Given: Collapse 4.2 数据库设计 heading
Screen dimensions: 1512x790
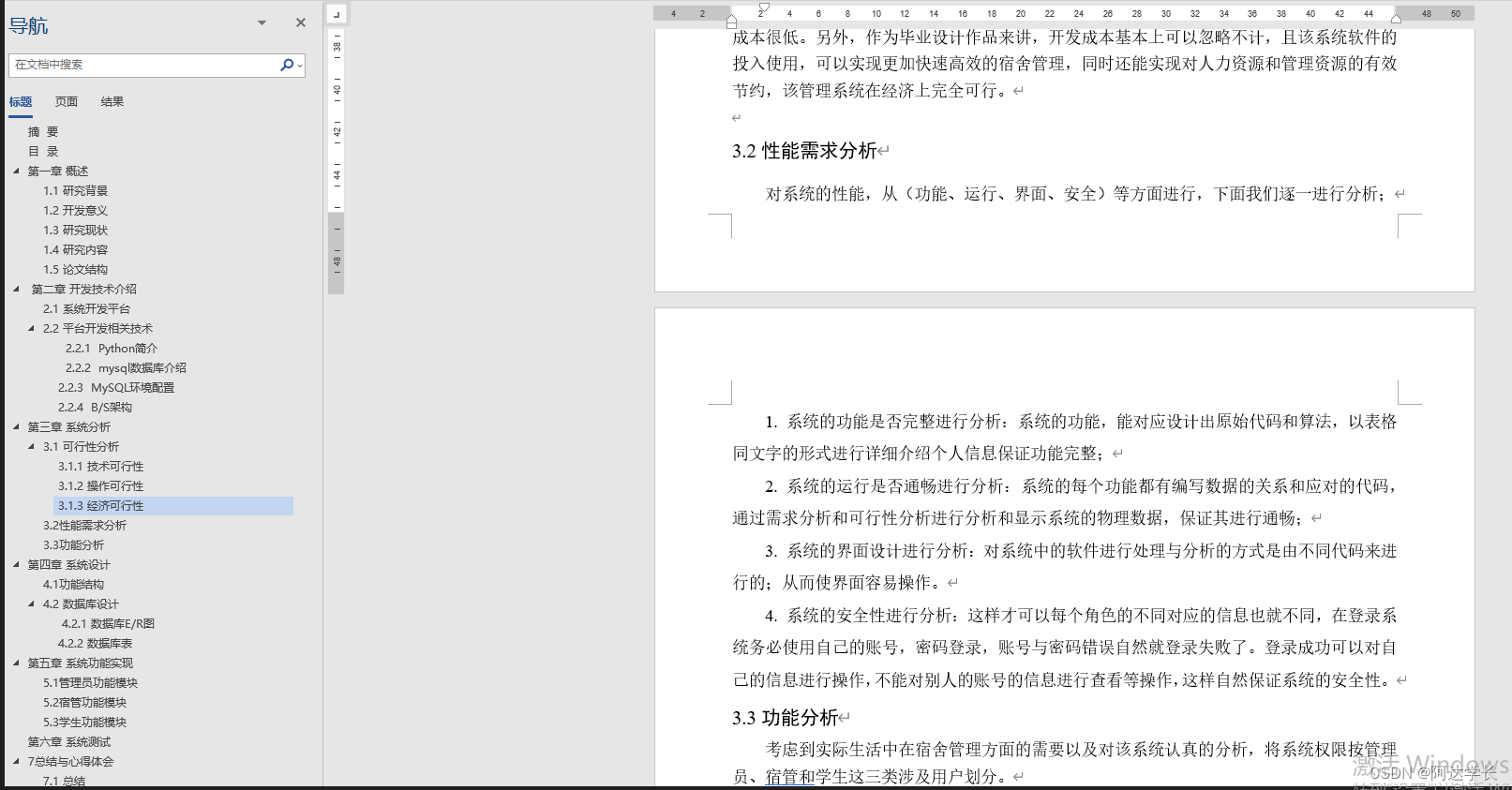Looking at the screenshot, I should pos(31,604).
